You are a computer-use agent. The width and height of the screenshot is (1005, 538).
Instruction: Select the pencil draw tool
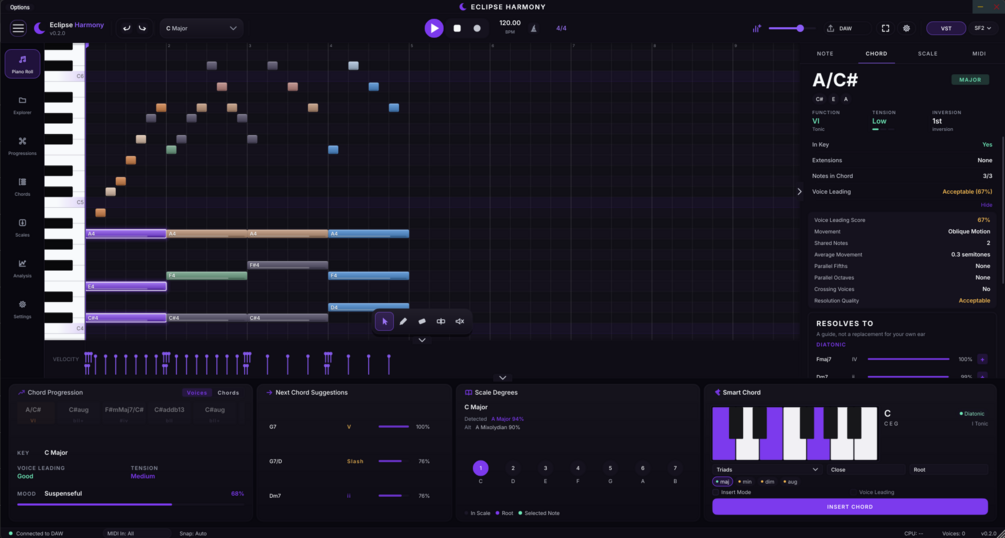403,321
